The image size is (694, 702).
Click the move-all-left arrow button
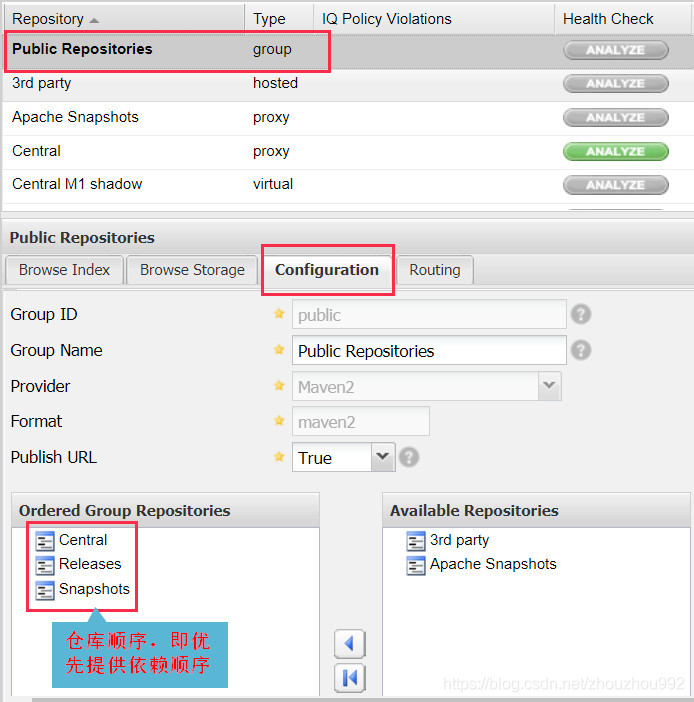pyautogui.click(x=350, y=678)
